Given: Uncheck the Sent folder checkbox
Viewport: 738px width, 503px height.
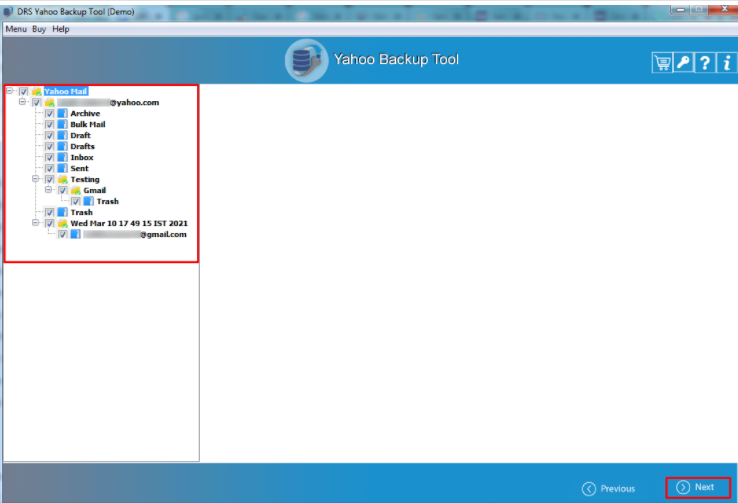Looking at the screenshot, I should [x=49, y=168].
